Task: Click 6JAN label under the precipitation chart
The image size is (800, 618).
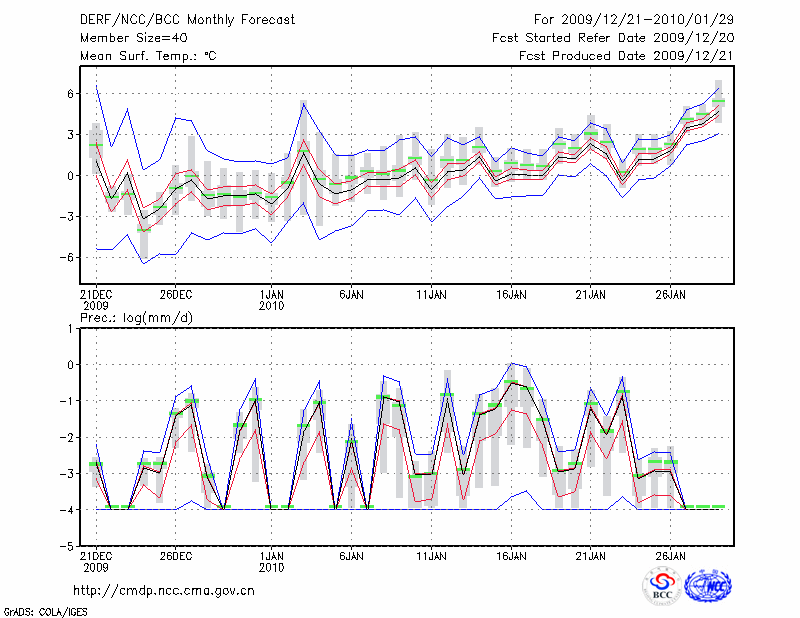Action: (x=351, y=554)
